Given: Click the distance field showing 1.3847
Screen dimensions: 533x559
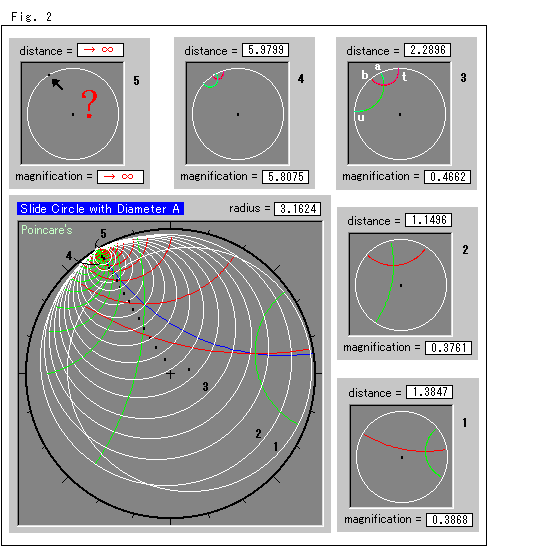Looking at the screenshot, I should (x=430, y=392).
